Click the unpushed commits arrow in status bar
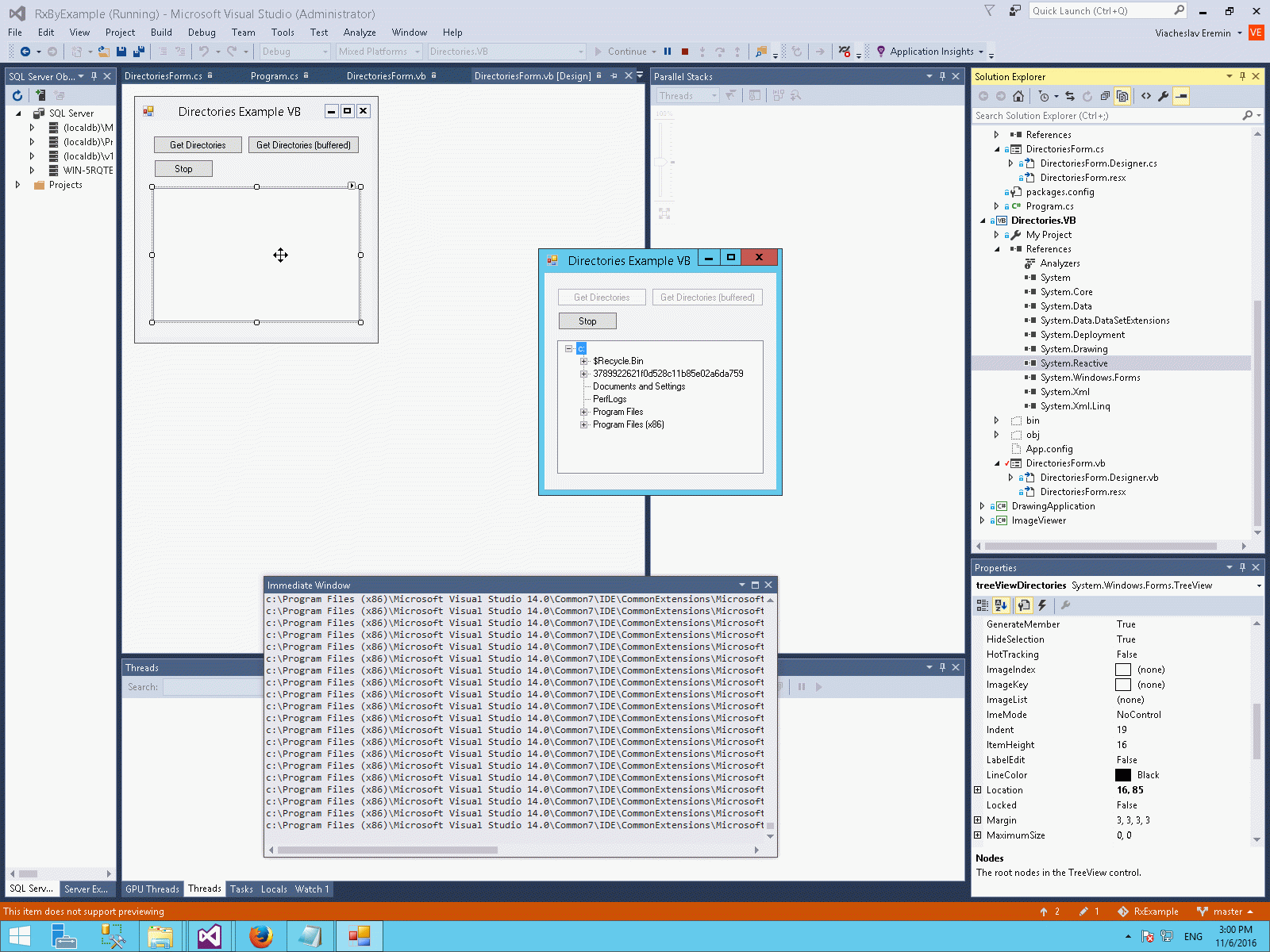Viewport: 1270px width, 952px height. click(1044, 912)
